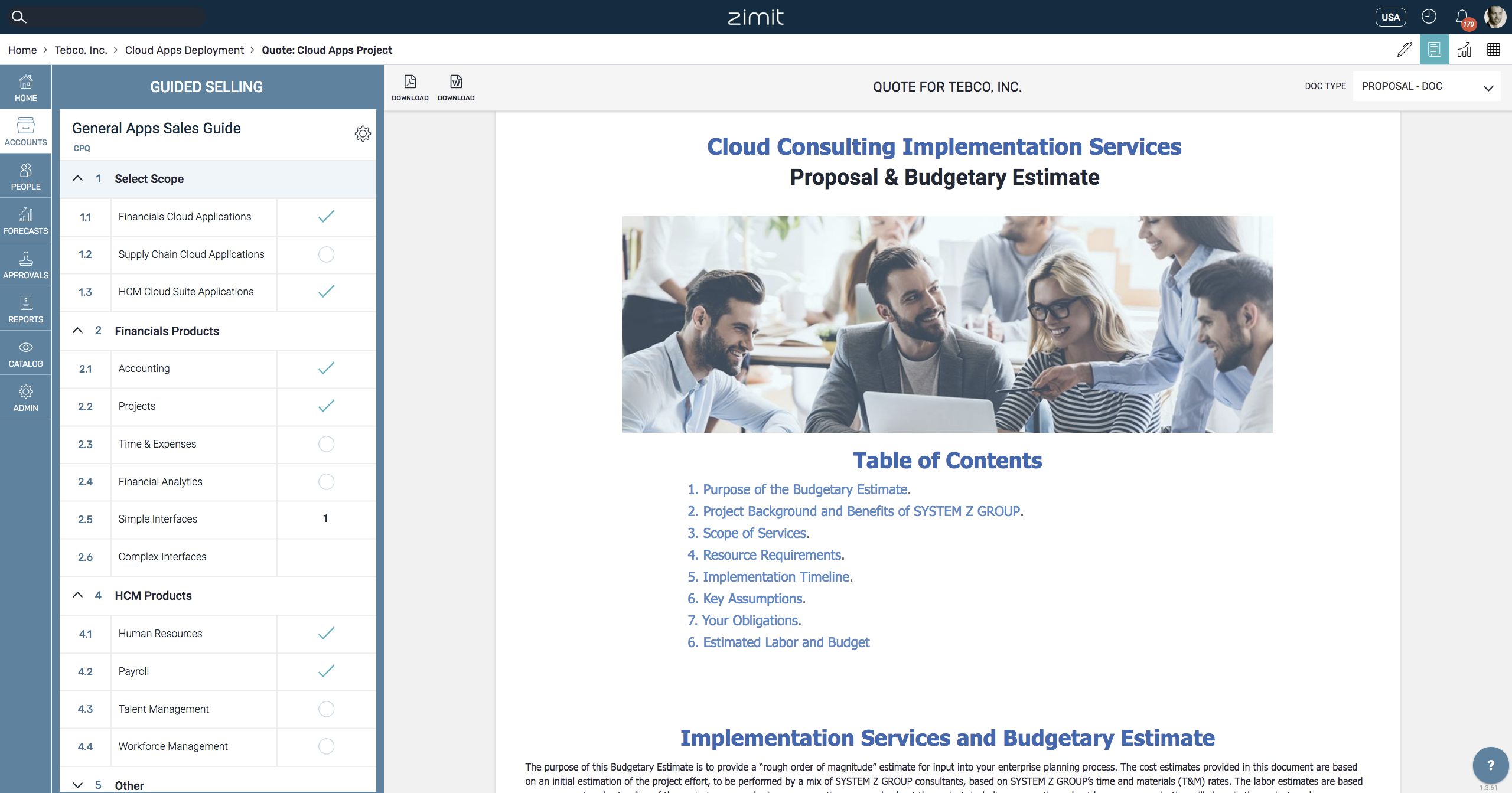The height and width of the screenshot is (793, 1512).
Task: Open the notifications bell
Action: coord(1462,17)
